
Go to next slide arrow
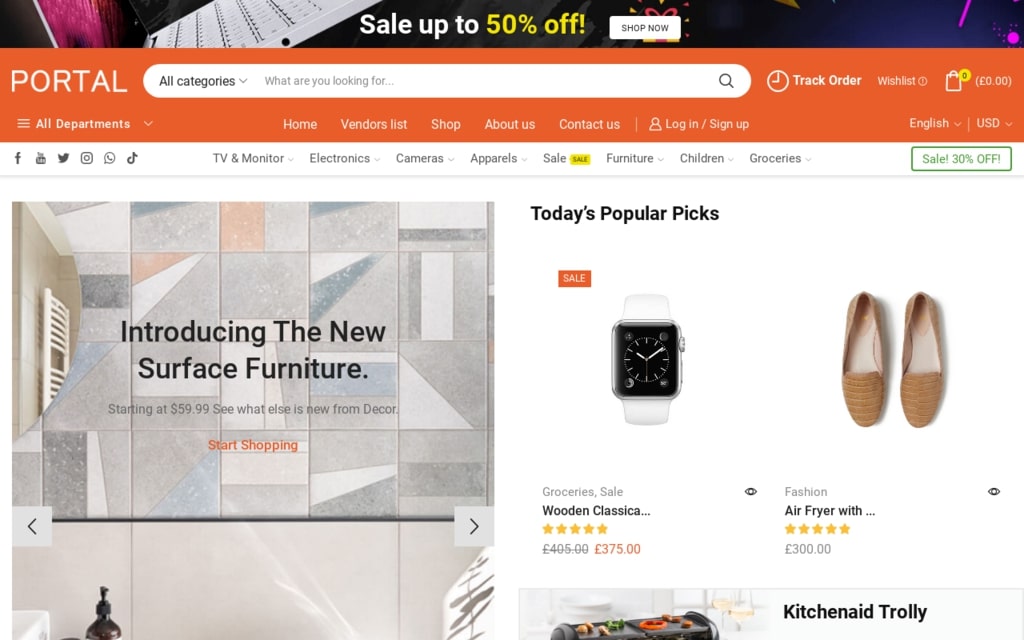click(474, 526)
